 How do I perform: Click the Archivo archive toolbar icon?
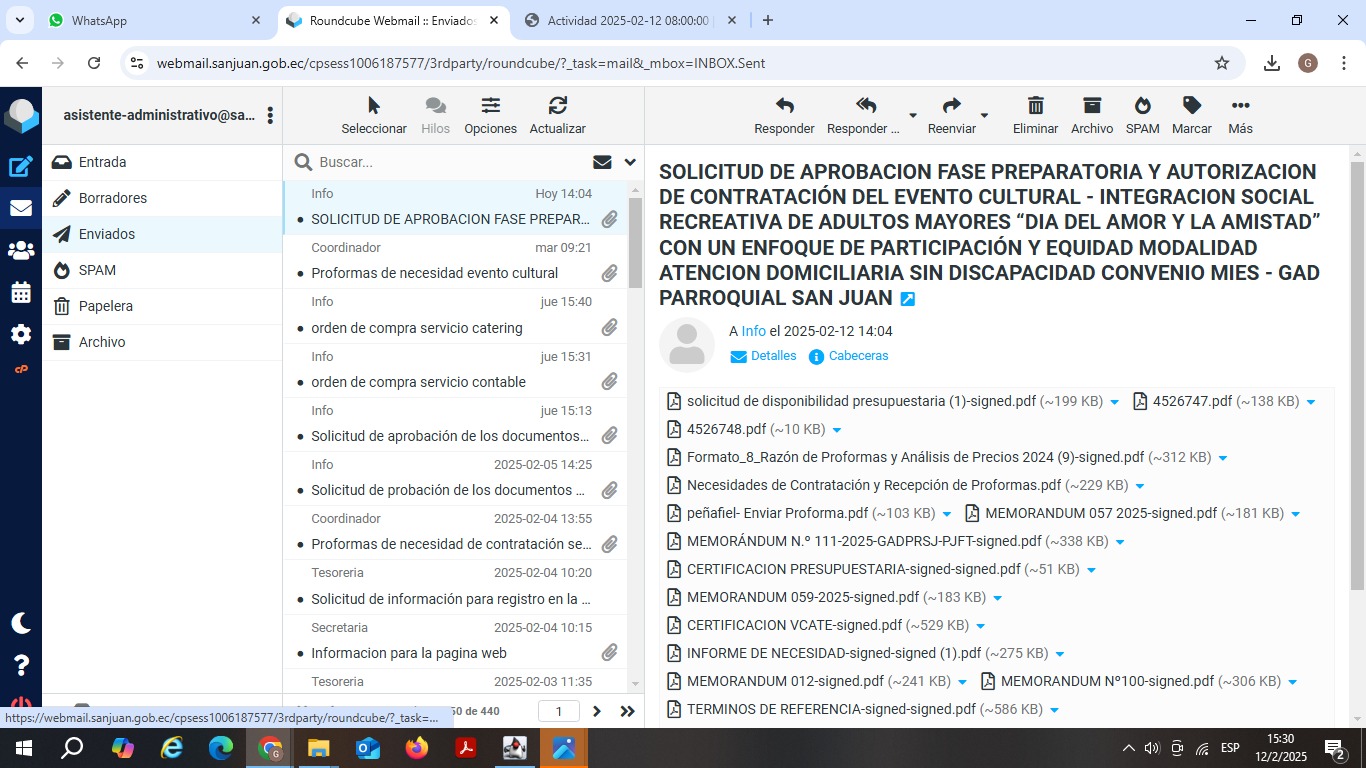pos(1091,106)
